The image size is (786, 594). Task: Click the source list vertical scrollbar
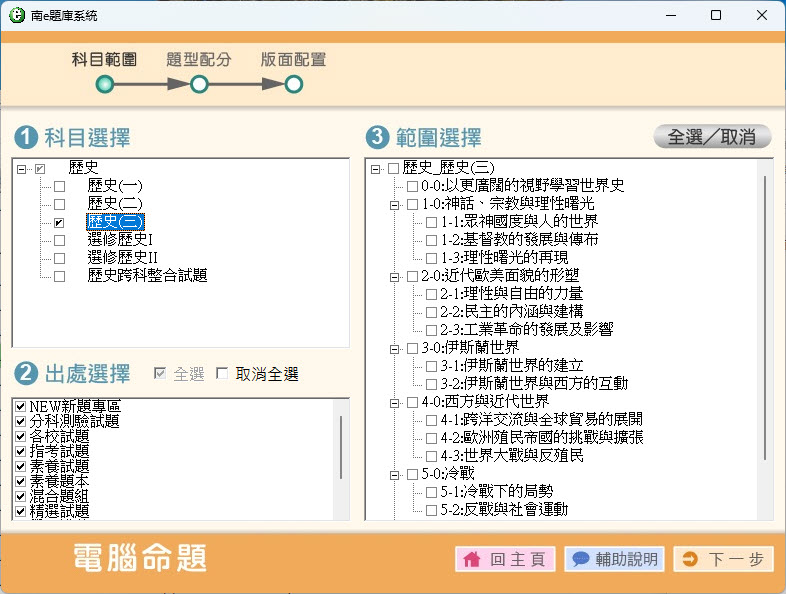tap(341, 447)
